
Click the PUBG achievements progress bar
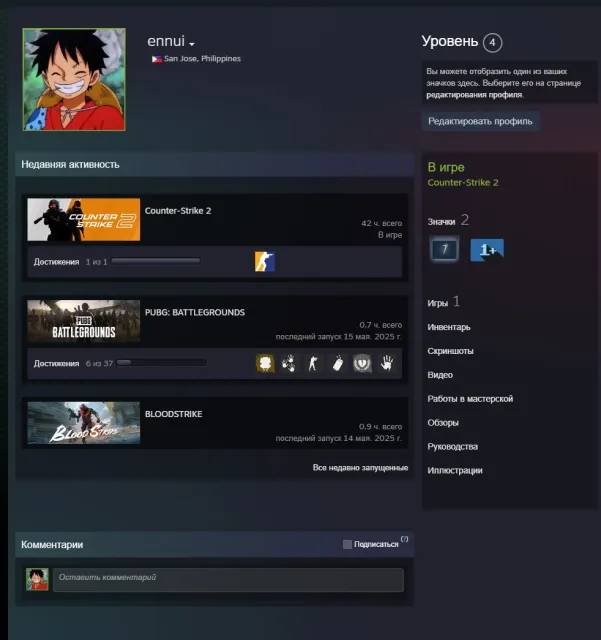click(162, 362)
